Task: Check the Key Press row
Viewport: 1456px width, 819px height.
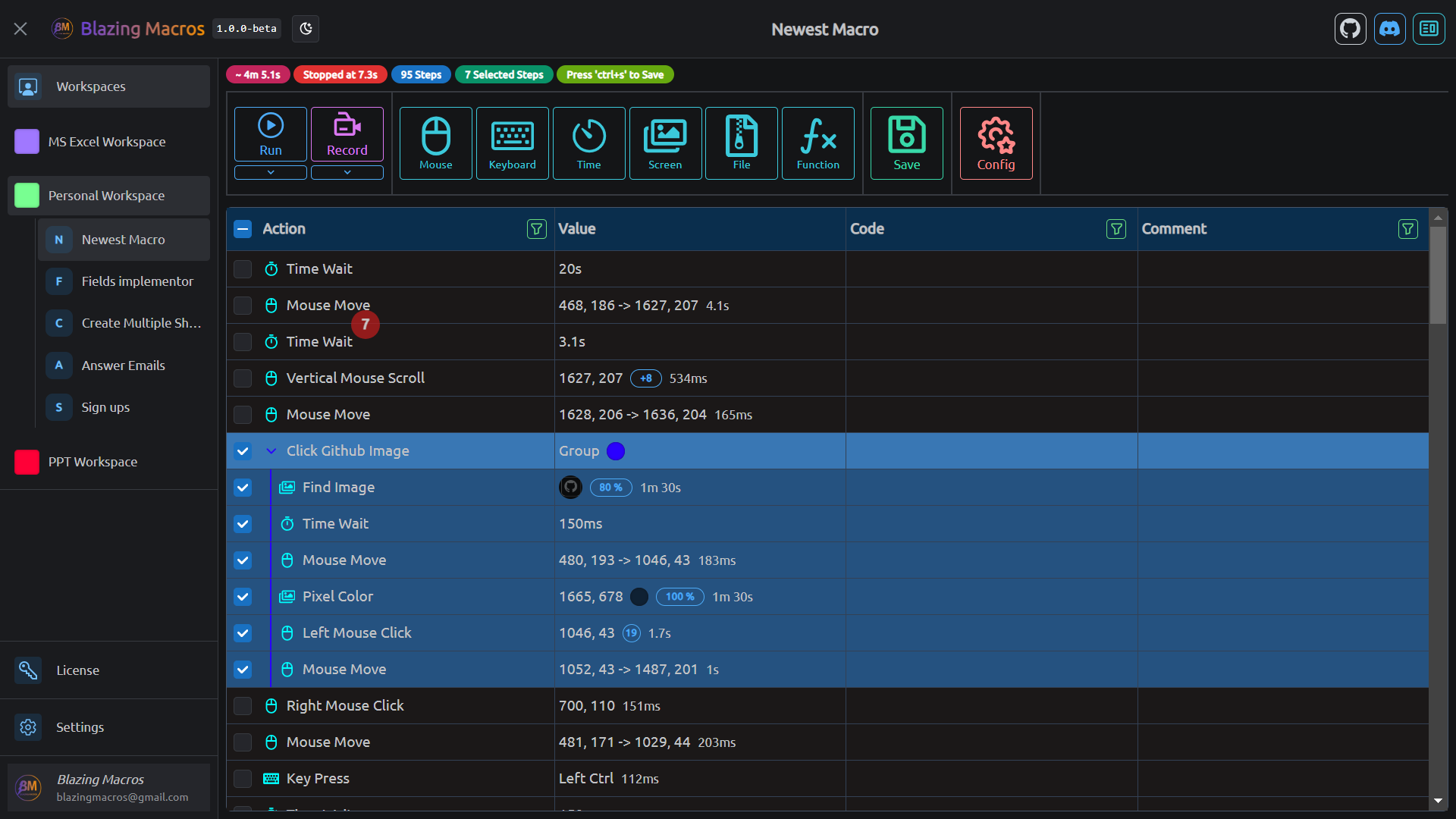Action: 243,779
